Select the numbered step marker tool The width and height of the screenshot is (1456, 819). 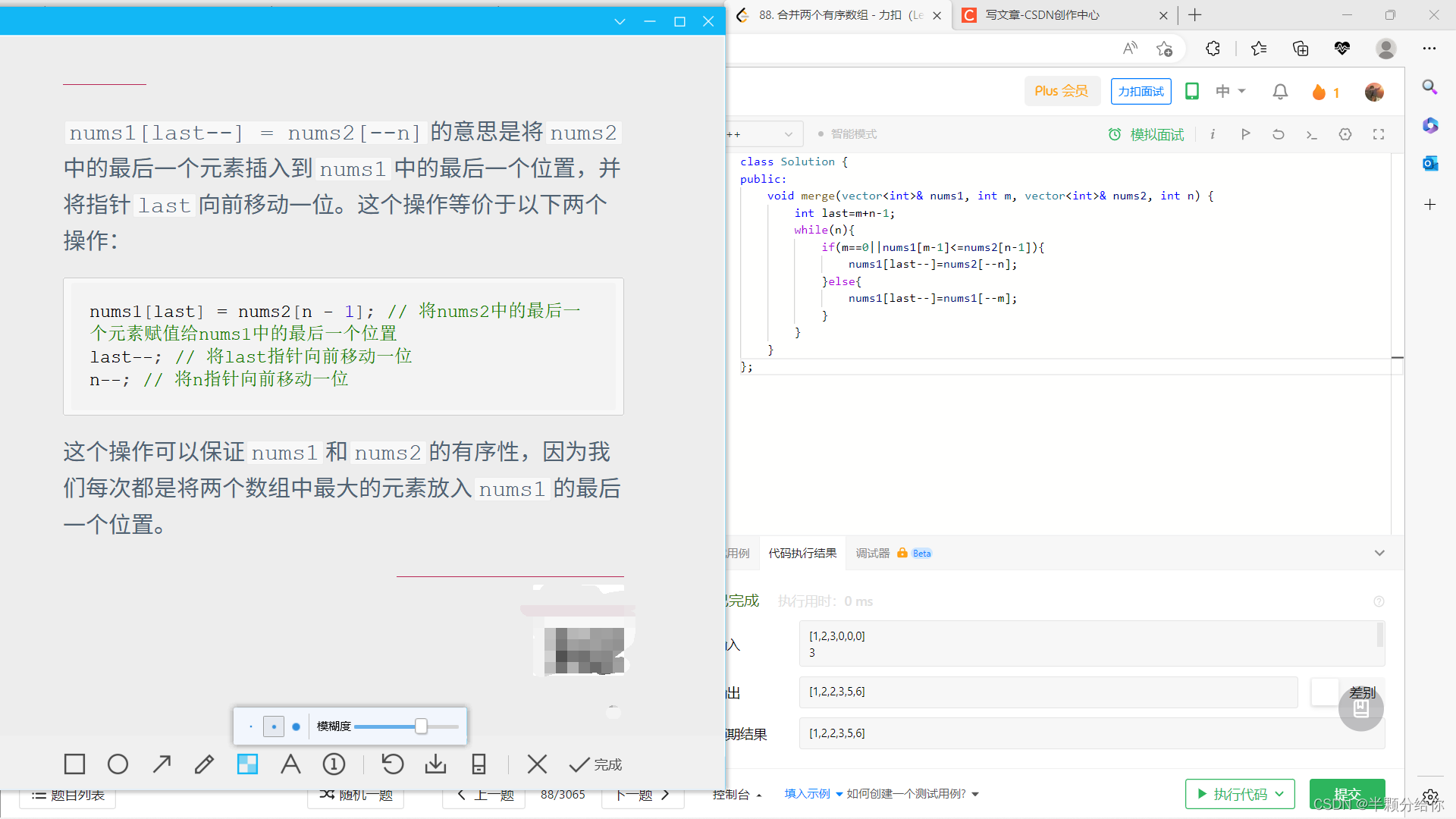pyautogui.click(x=334, y=764)
